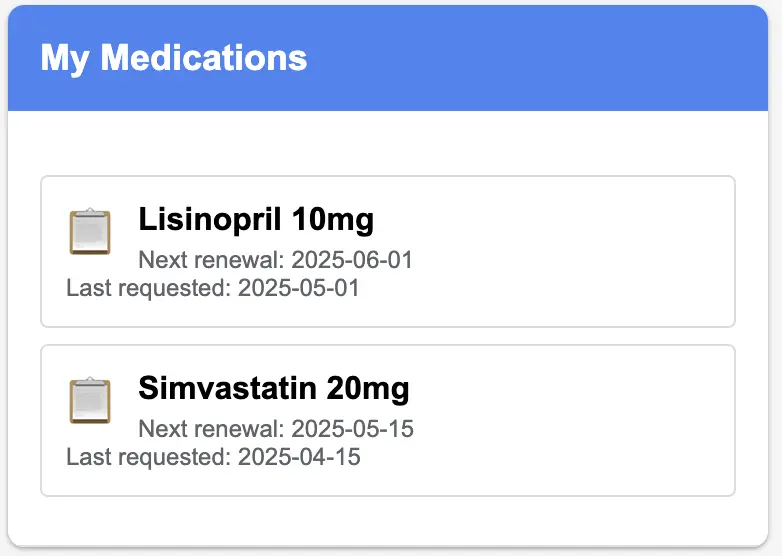The width and height of the screenshot is (782, 556).
Task: Click empty area of blue header bar
Action: pos(539,58)
